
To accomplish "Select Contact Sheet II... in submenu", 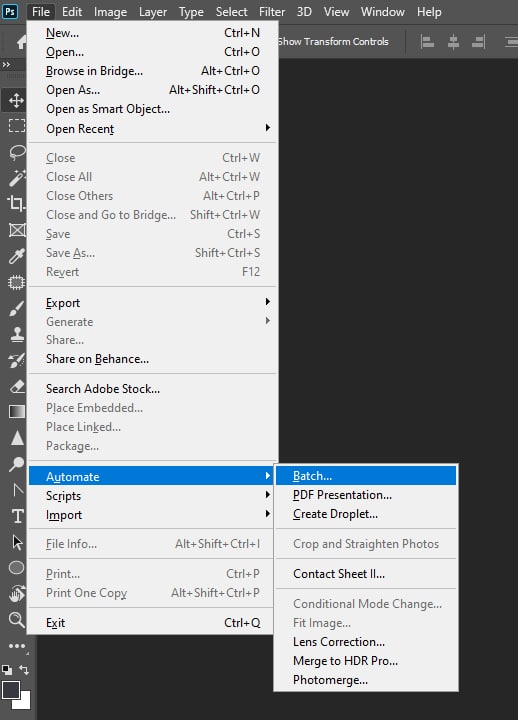I will [366, 574].
